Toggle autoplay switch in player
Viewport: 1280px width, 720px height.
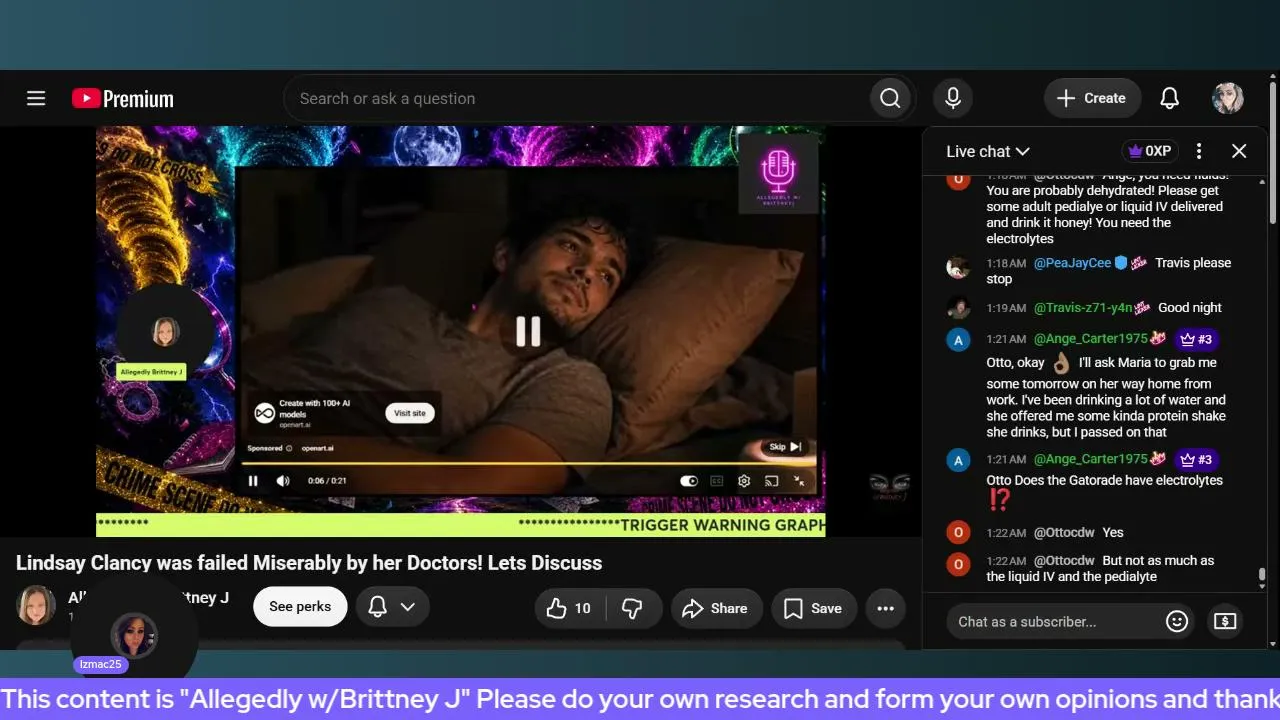(x=689, y=481)
